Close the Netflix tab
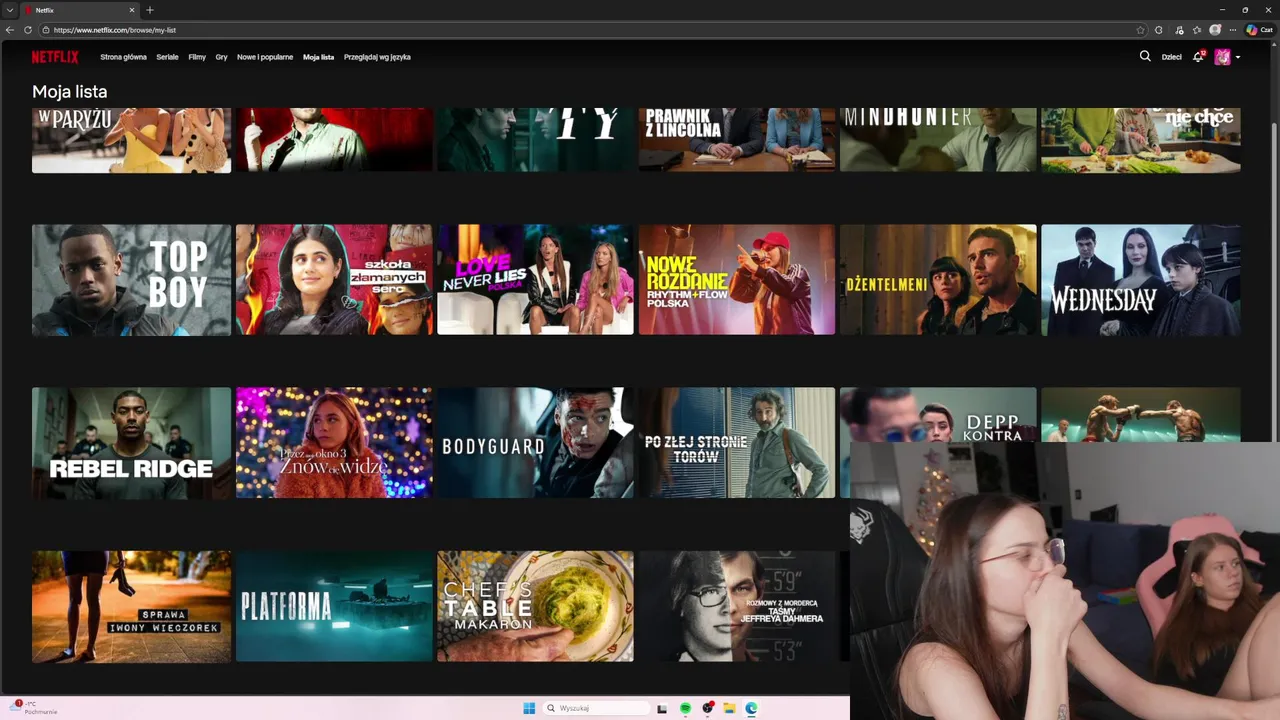The image size is (1280, 720). point(131,10)
